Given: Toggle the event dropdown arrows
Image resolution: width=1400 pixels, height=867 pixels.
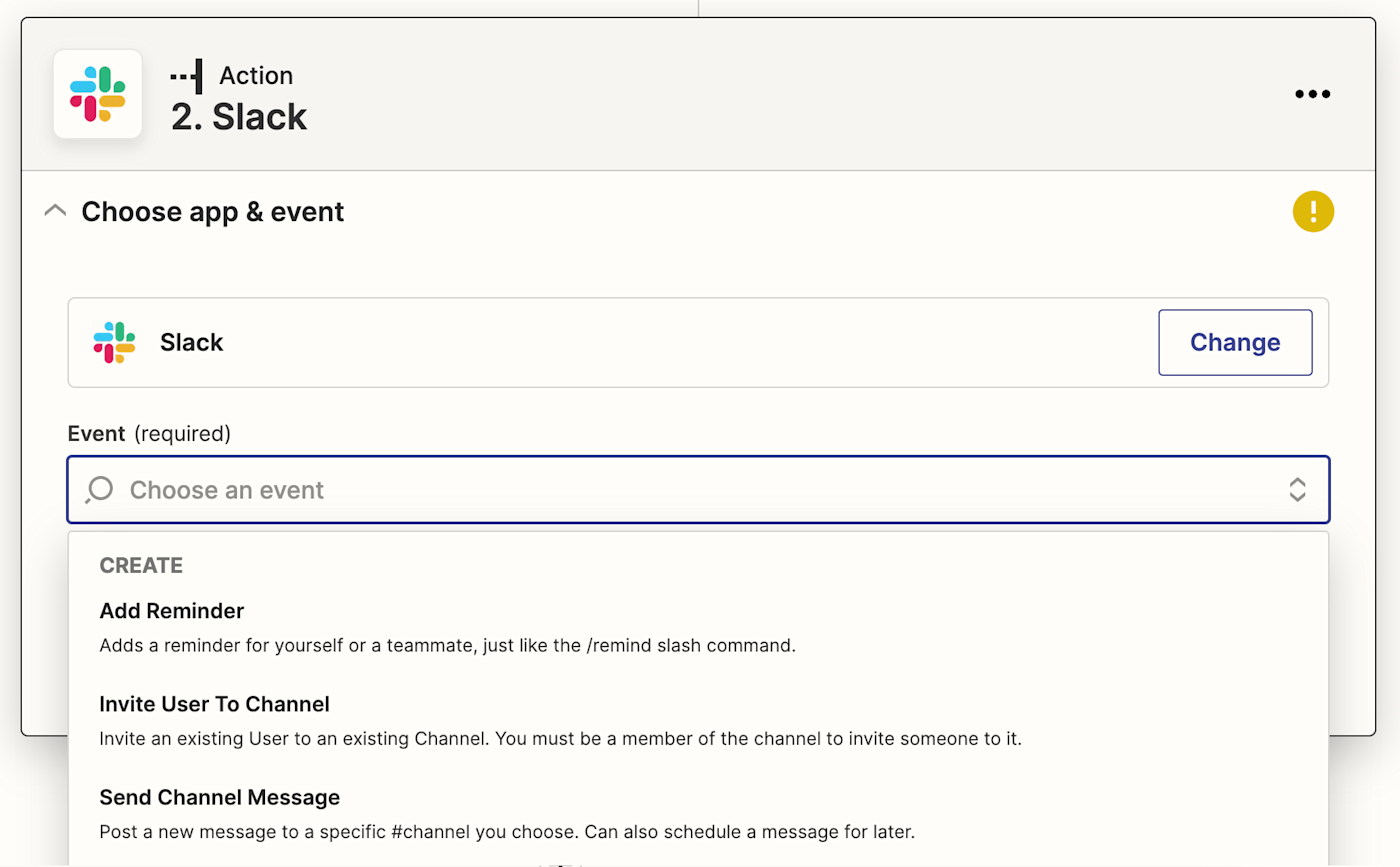Looking at the screenshot, I should [1297, 490].
